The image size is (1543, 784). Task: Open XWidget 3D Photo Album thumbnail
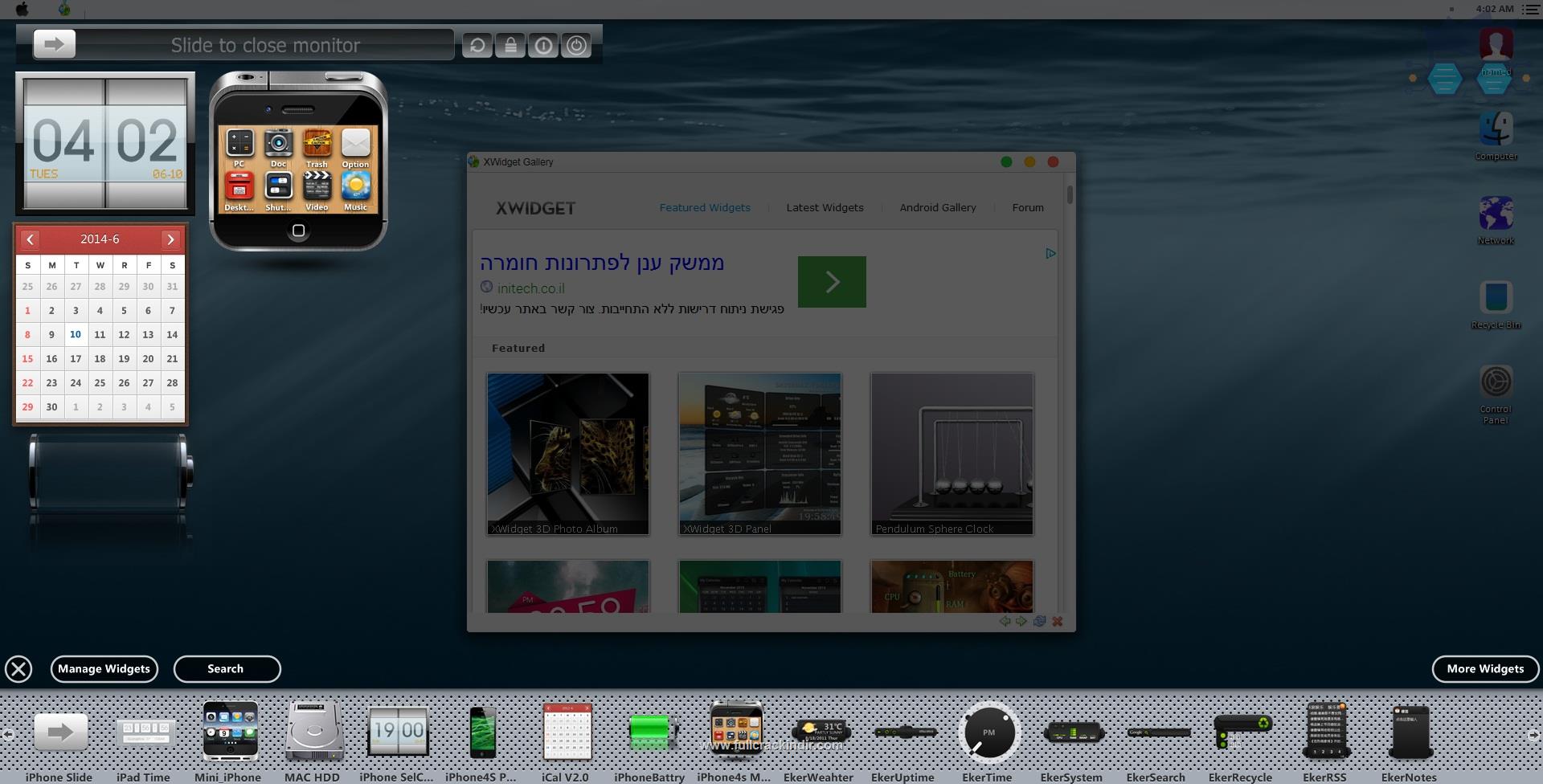(567, 454)
